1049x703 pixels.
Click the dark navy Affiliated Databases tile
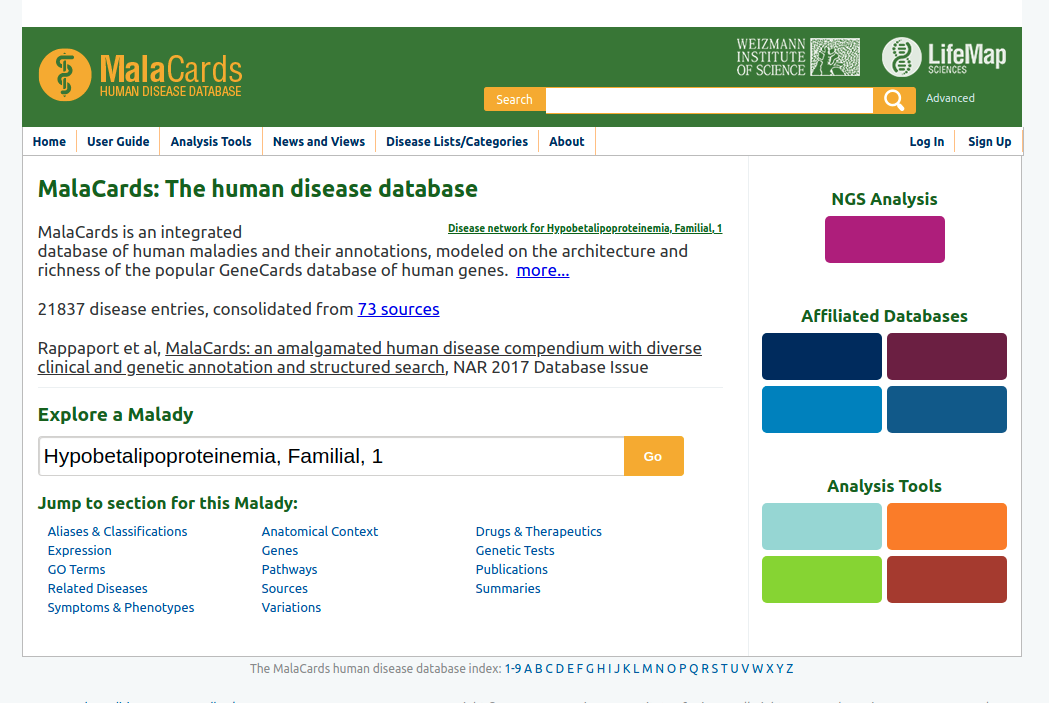821,357
